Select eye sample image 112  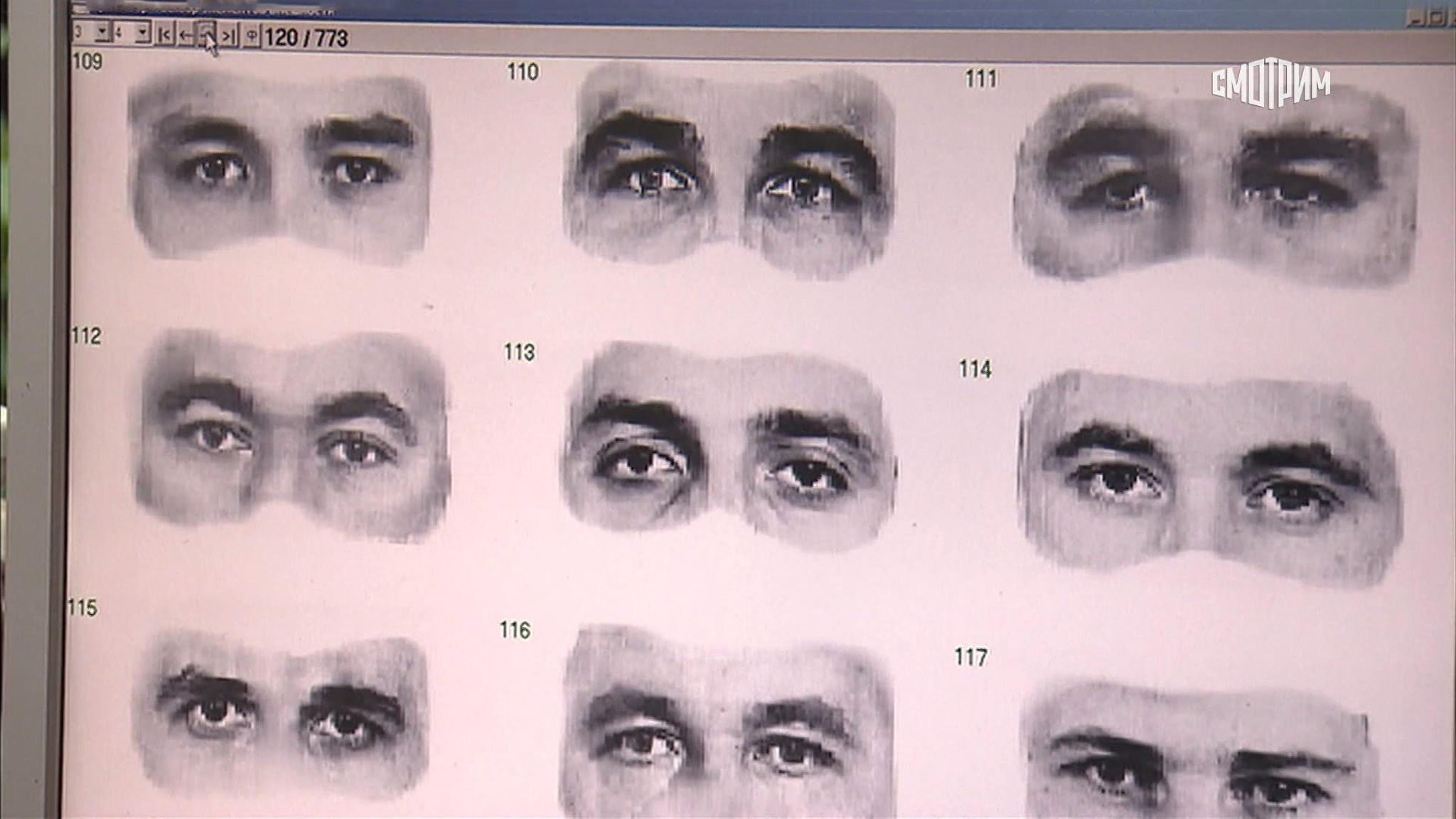pyautogui.click(x=293, y=435)
